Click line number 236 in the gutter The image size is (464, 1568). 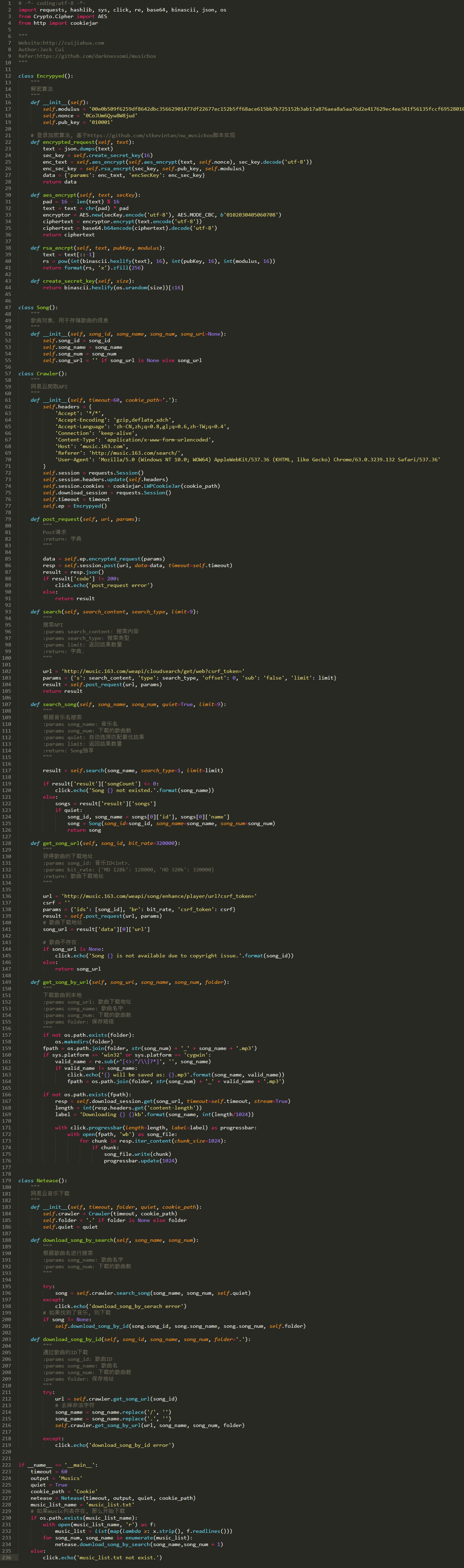pos(6,1558)
